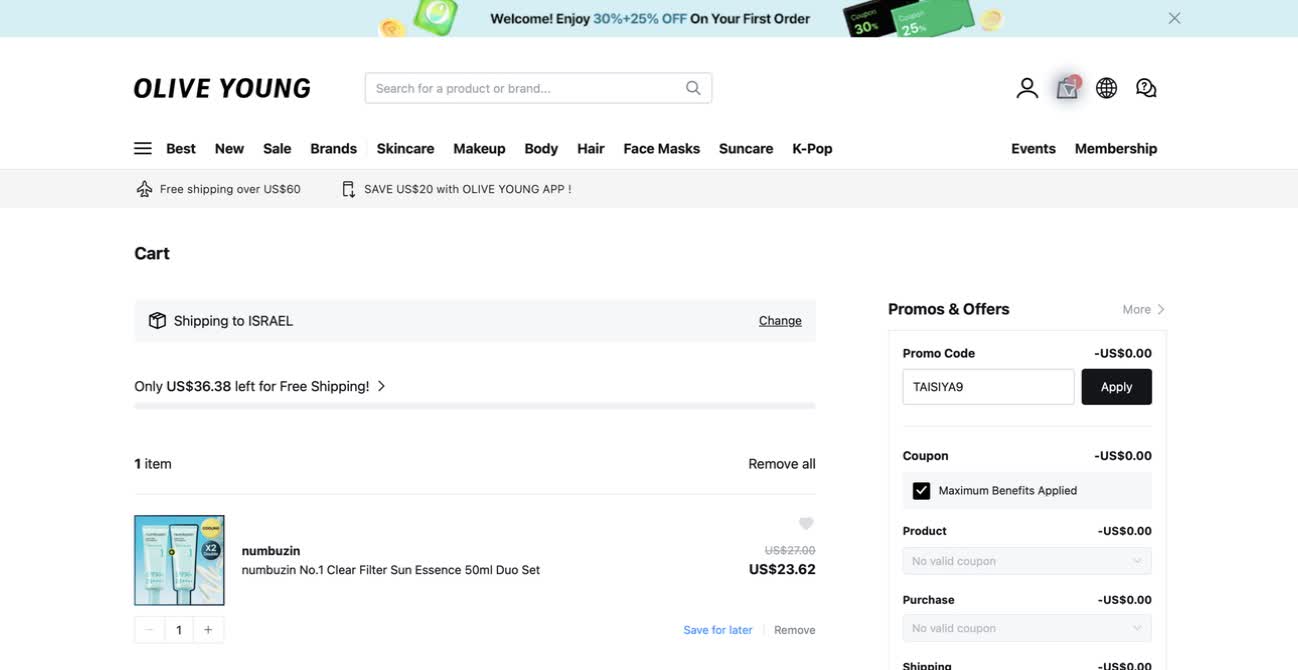
Task: Close the welcome promo banner
Action: tap(1174, 18)
